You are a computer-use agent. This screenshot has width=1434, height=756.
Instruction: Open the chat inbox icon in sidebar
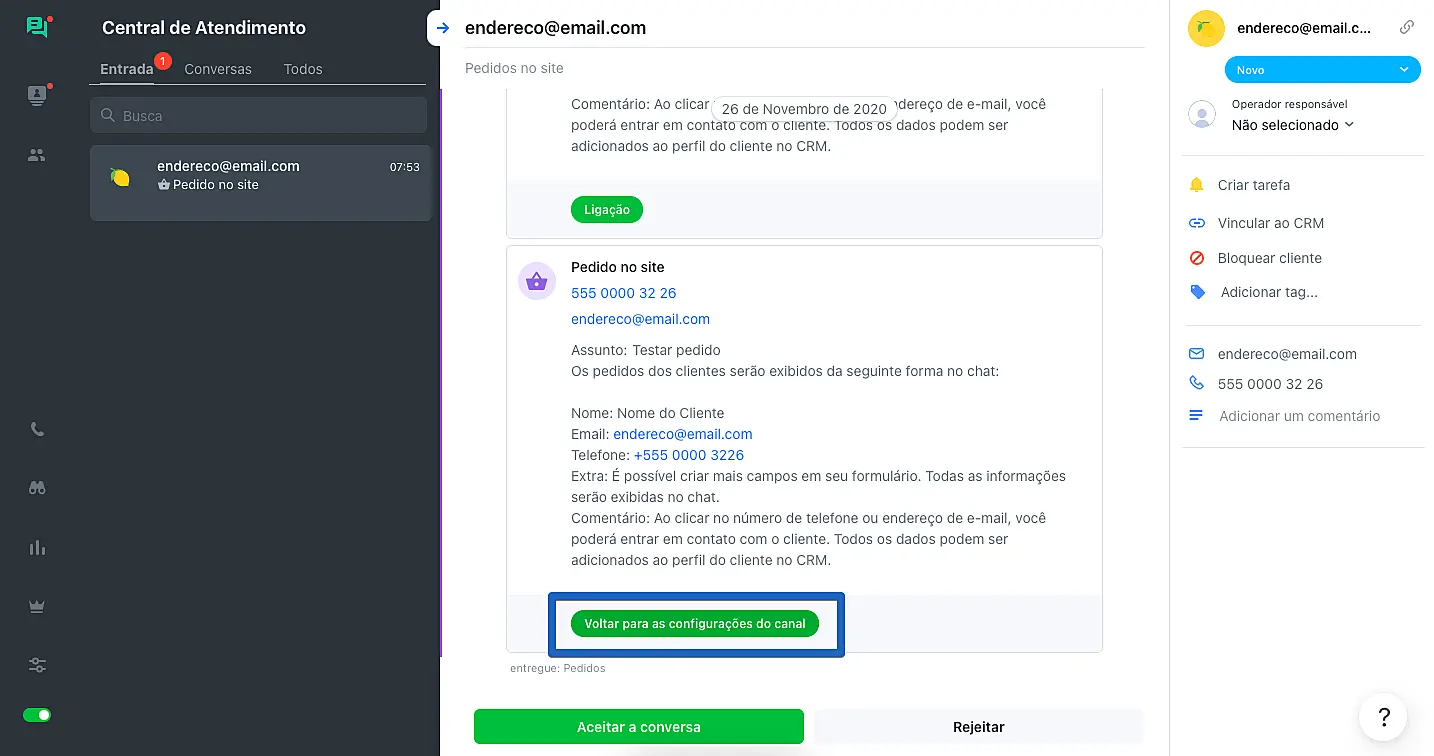(x=37, y=27)
